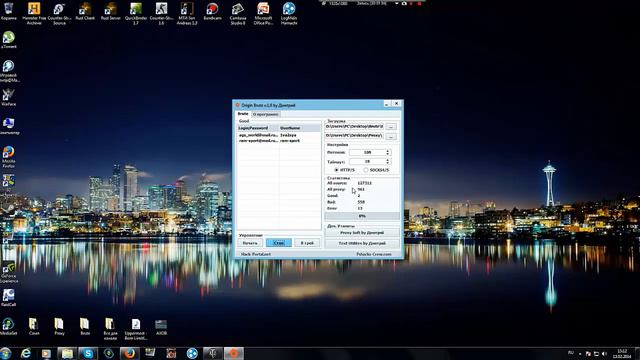The width and height of the screenshot is (640, 360).
Task: Open the Windows Media Player taskbar icon
Action: 46,353
